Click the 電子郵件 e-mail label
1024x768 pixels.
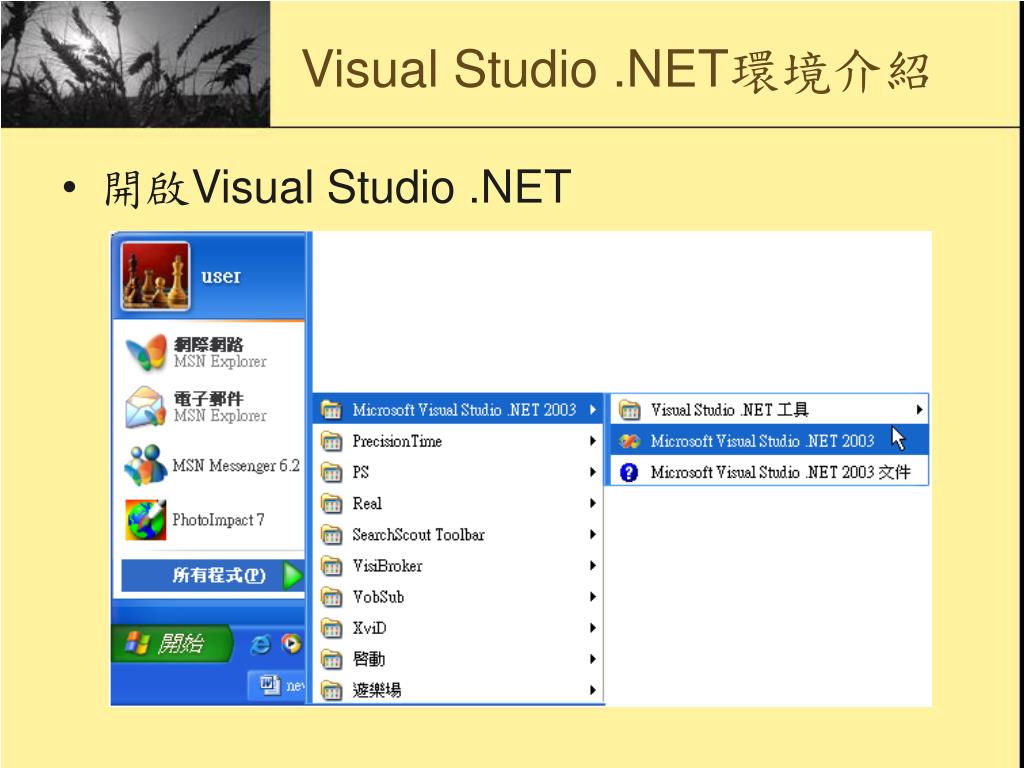pos(208,398)
